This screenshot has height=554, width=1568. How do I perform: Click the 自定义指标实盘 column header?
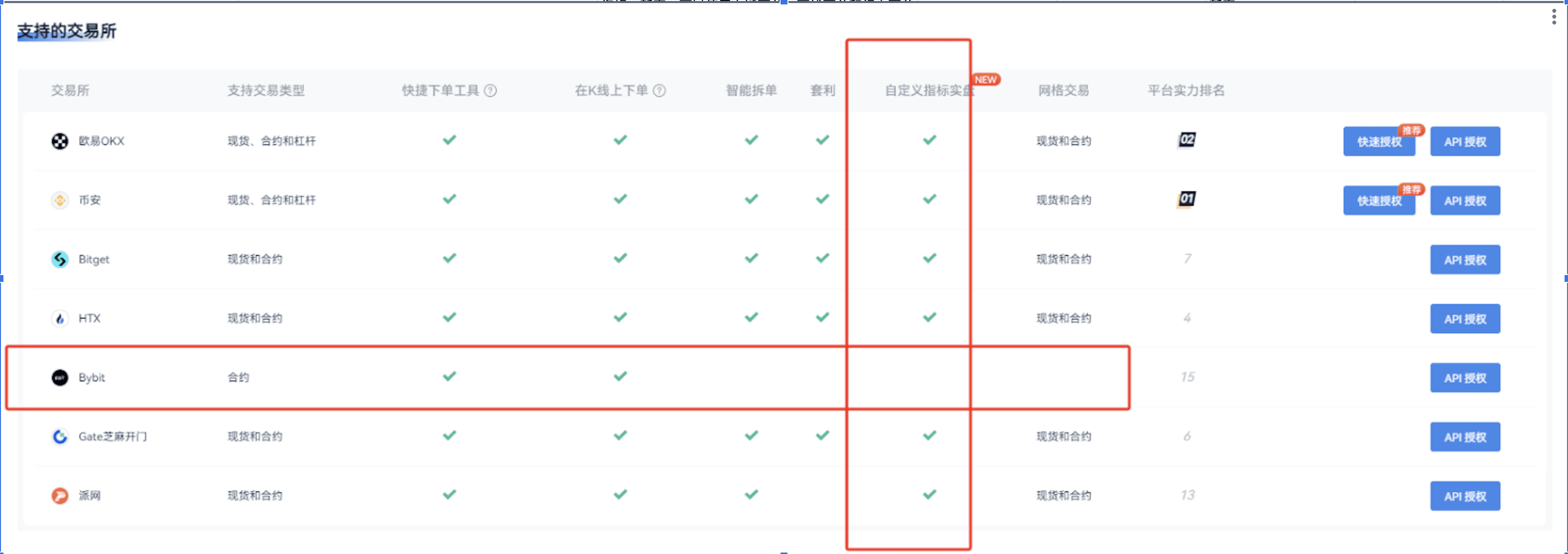pos(929,91)
